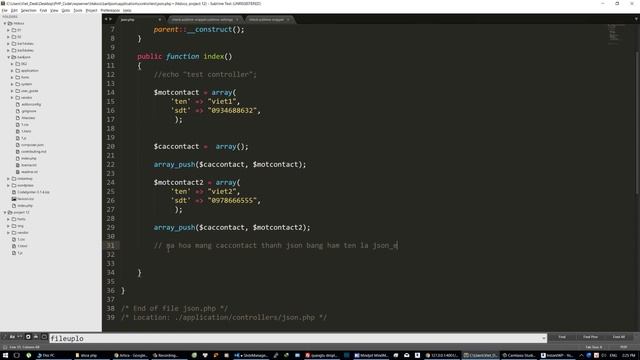Open the Windows Start menu

pyautogui.click(x=5, y=356)
